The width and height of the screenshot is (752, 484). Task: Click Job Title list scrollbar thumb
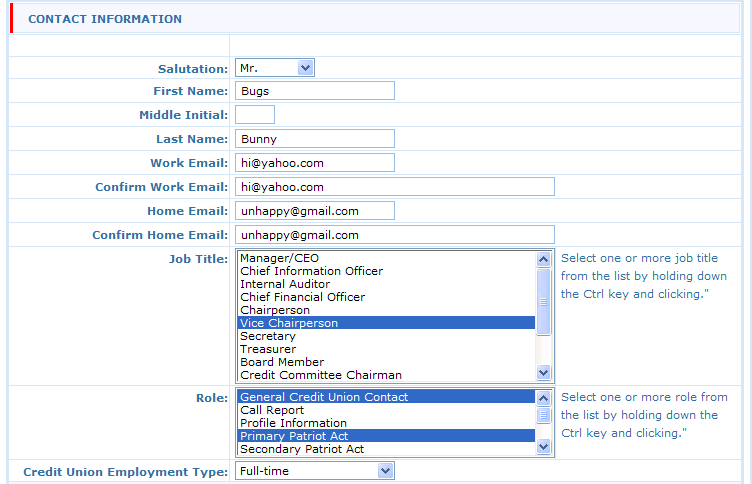[x=543, y=302]
